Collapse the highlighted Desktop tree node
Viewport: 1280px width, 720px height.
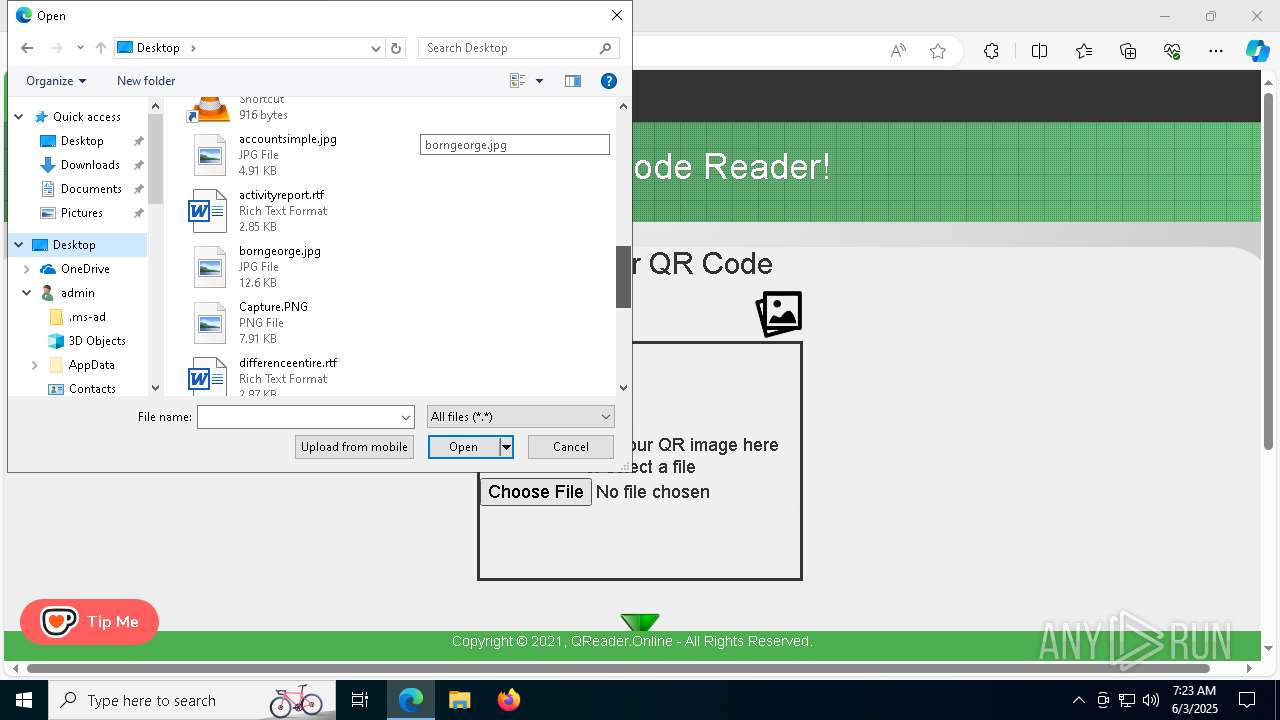click(18, 245)
